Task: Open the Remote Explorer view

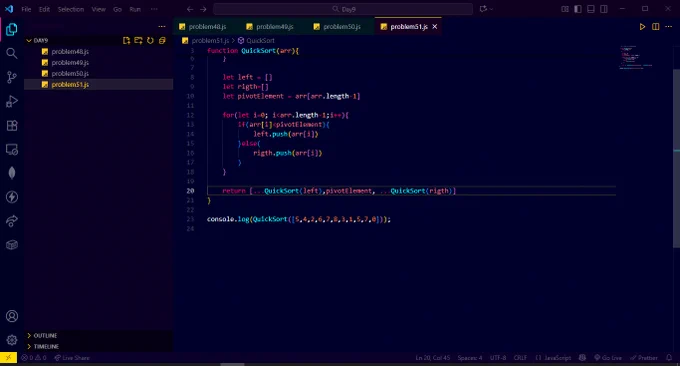Action: coord(12,150)
